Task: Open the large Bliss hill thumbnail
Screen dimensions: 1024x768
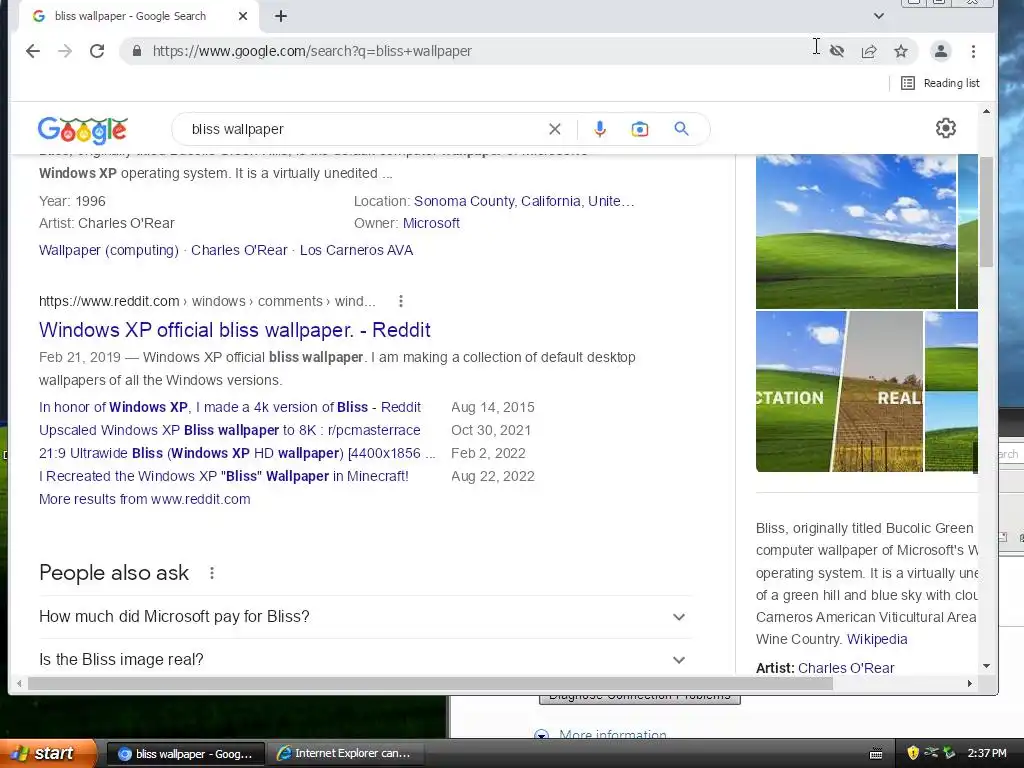Action: click(x=856, y=231)
